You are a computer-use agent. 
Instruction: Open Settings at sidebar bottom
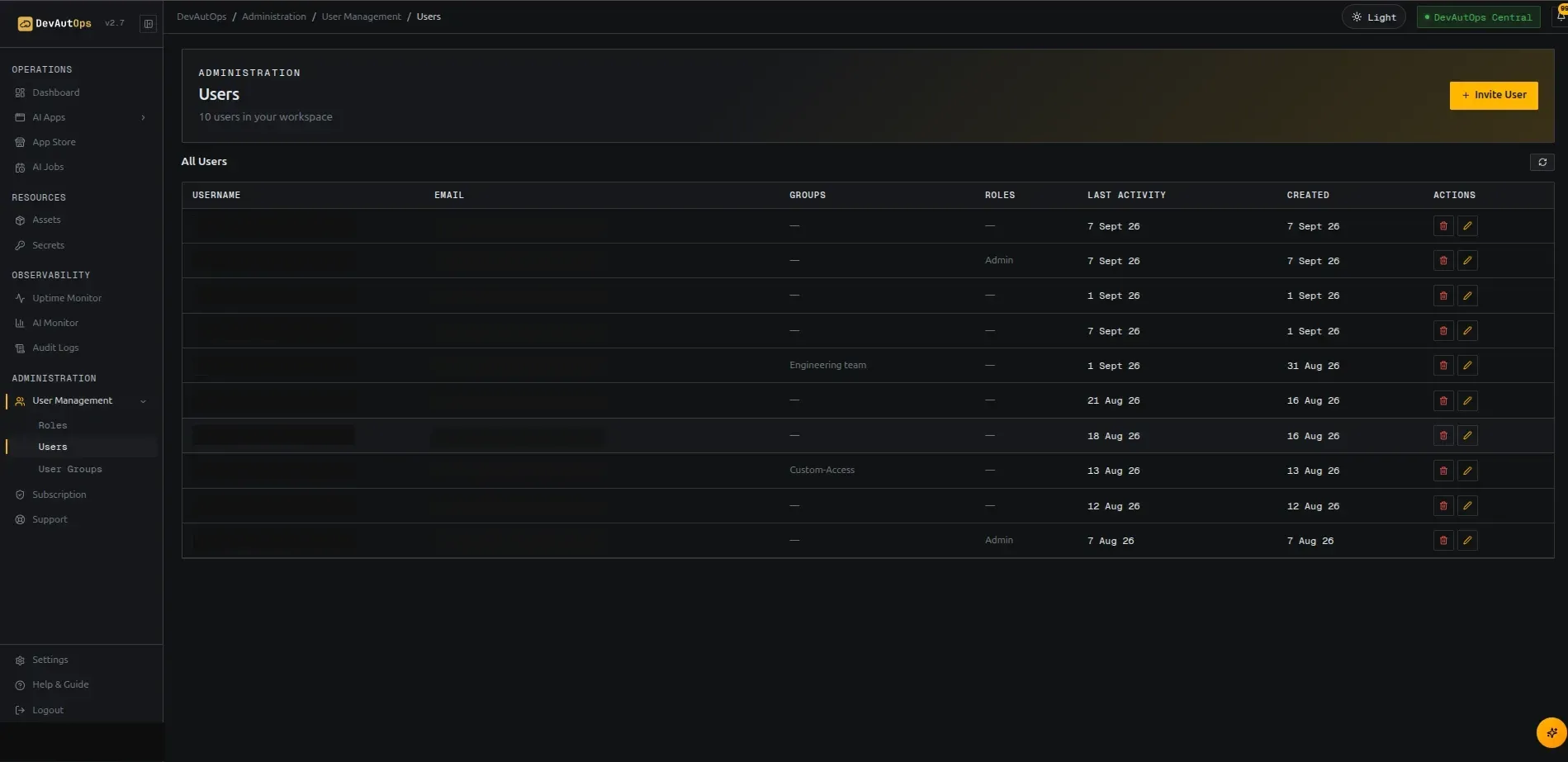coord(50,660)
